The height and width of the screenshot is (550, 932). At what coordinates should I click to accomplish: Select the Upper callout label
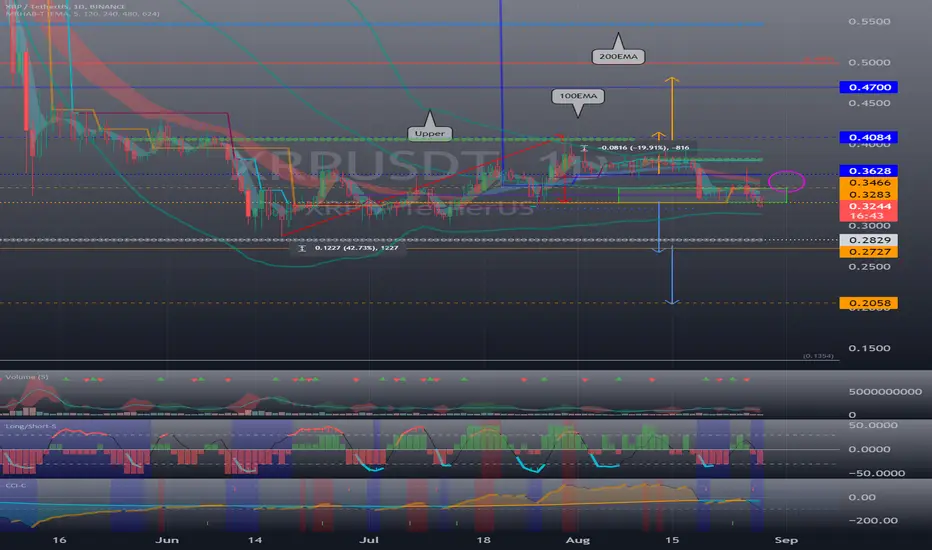tap(429, 133)
